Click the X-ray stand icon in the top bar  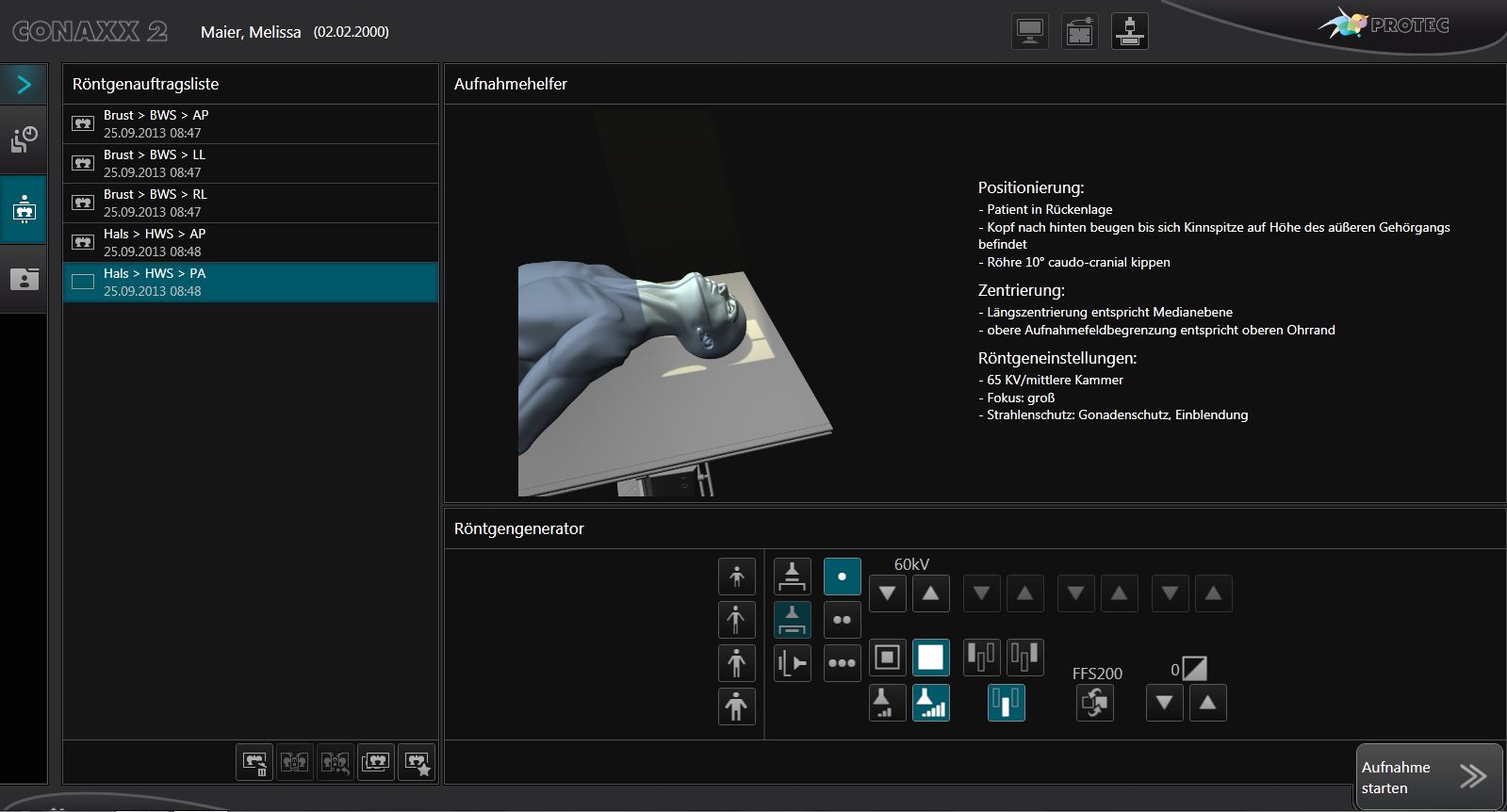tap(1129, 32)
